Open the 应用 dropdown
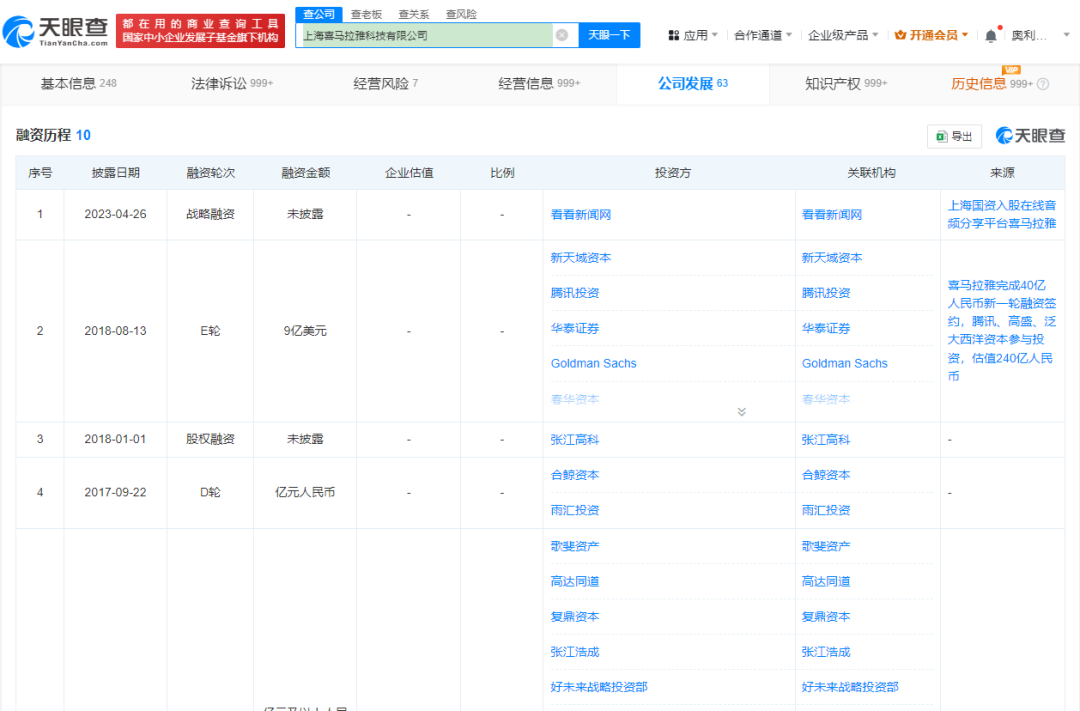 [x=694, y=35]
